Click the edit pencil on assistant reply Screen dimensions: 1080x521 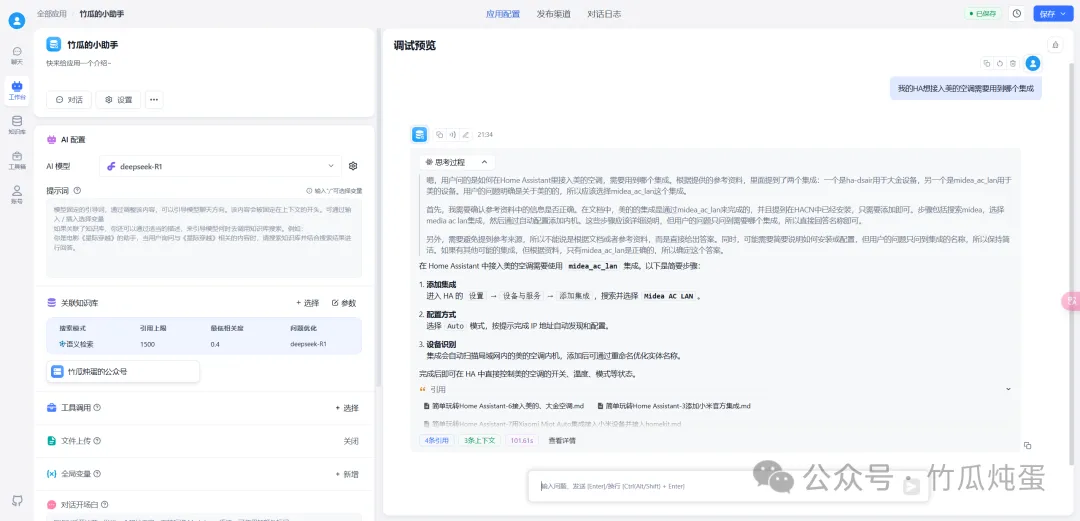click(466, 134)
